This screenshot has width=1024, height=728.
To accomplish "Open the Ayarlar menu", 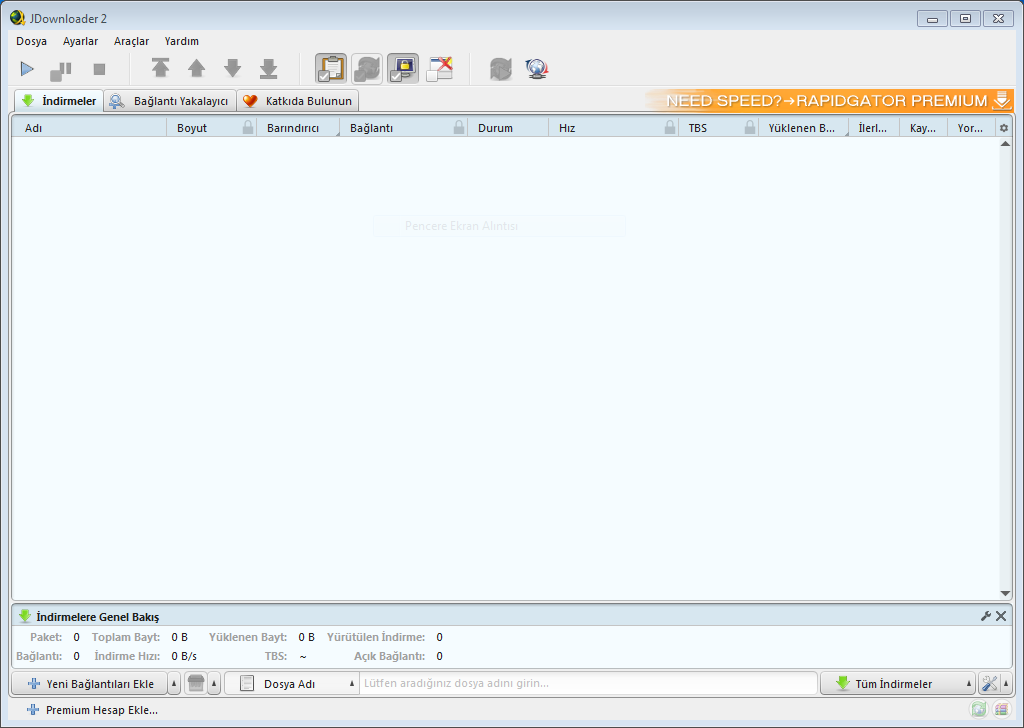I will pos(80,41).
